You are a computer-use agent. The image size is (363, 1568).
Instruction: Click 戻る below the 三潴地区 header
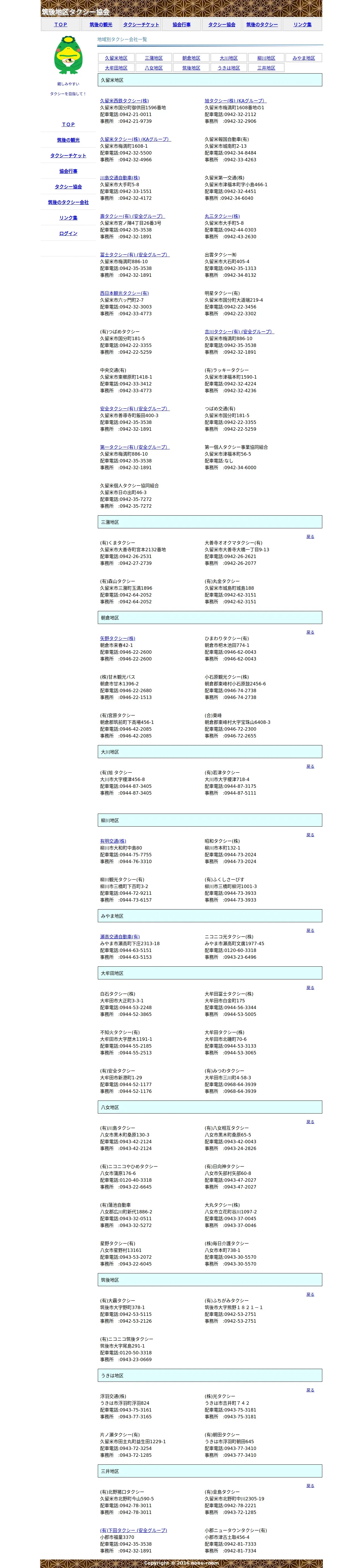pyautogui.click(x=310, y=536)
